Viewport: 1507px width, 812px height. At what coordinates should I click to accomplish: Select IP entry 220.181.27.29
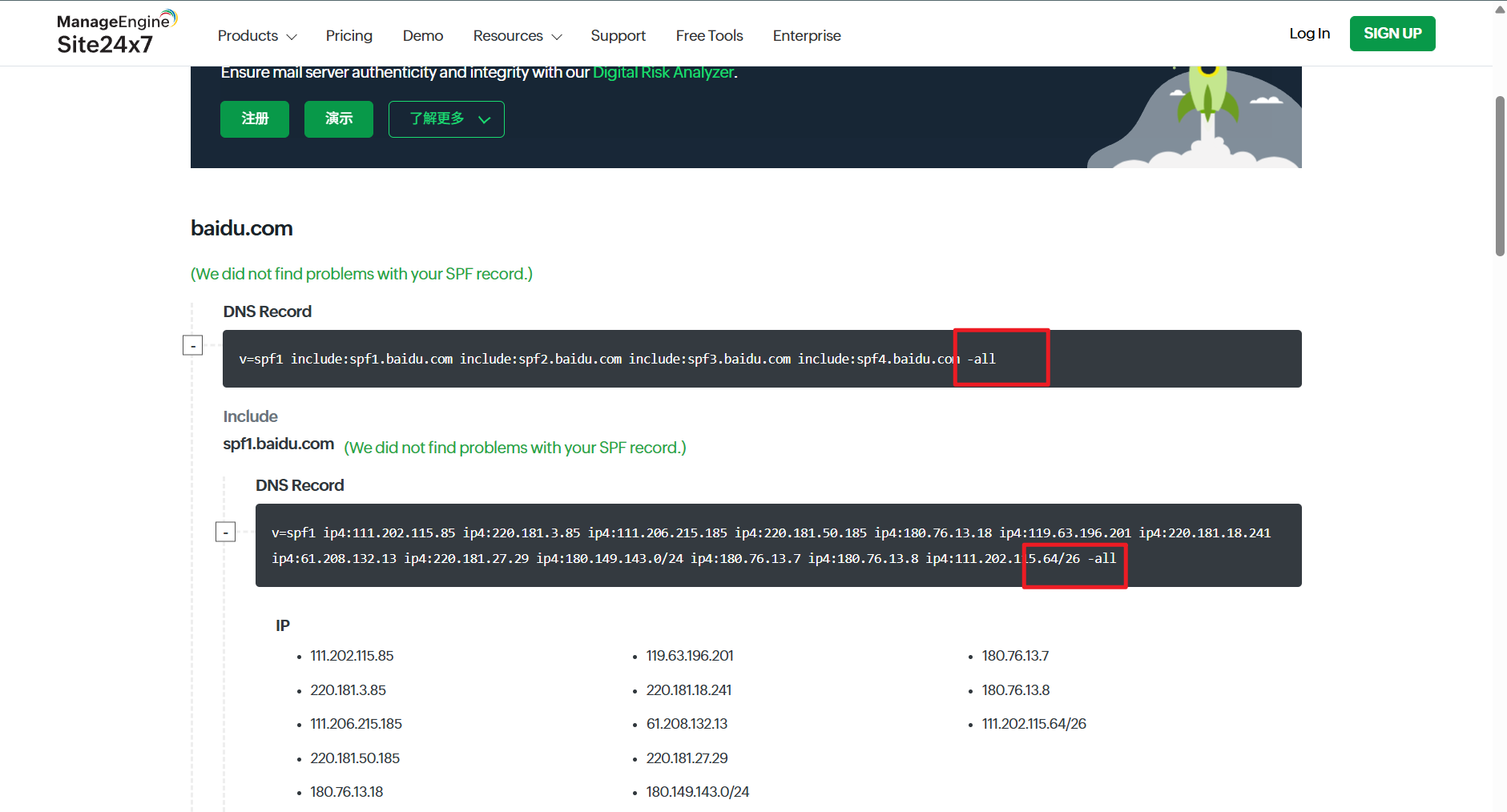687,758
